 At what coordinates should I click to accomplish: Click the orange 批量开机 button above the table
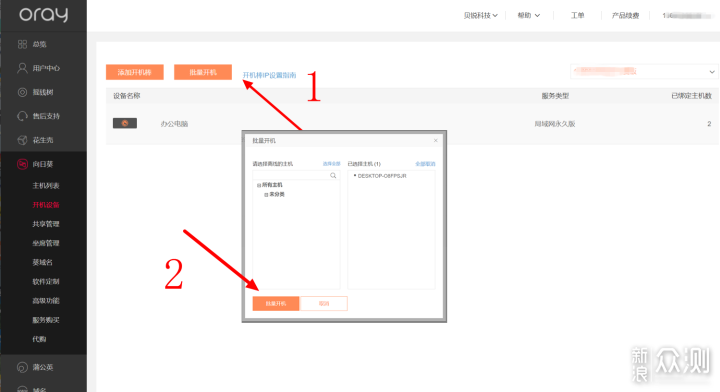203,72
